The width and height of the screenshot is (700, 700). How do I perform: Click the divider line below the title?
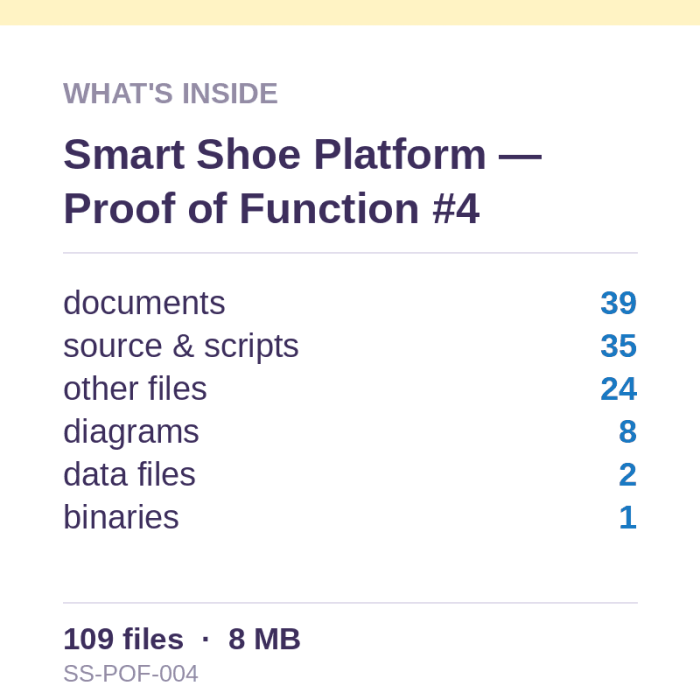point(350,253)
